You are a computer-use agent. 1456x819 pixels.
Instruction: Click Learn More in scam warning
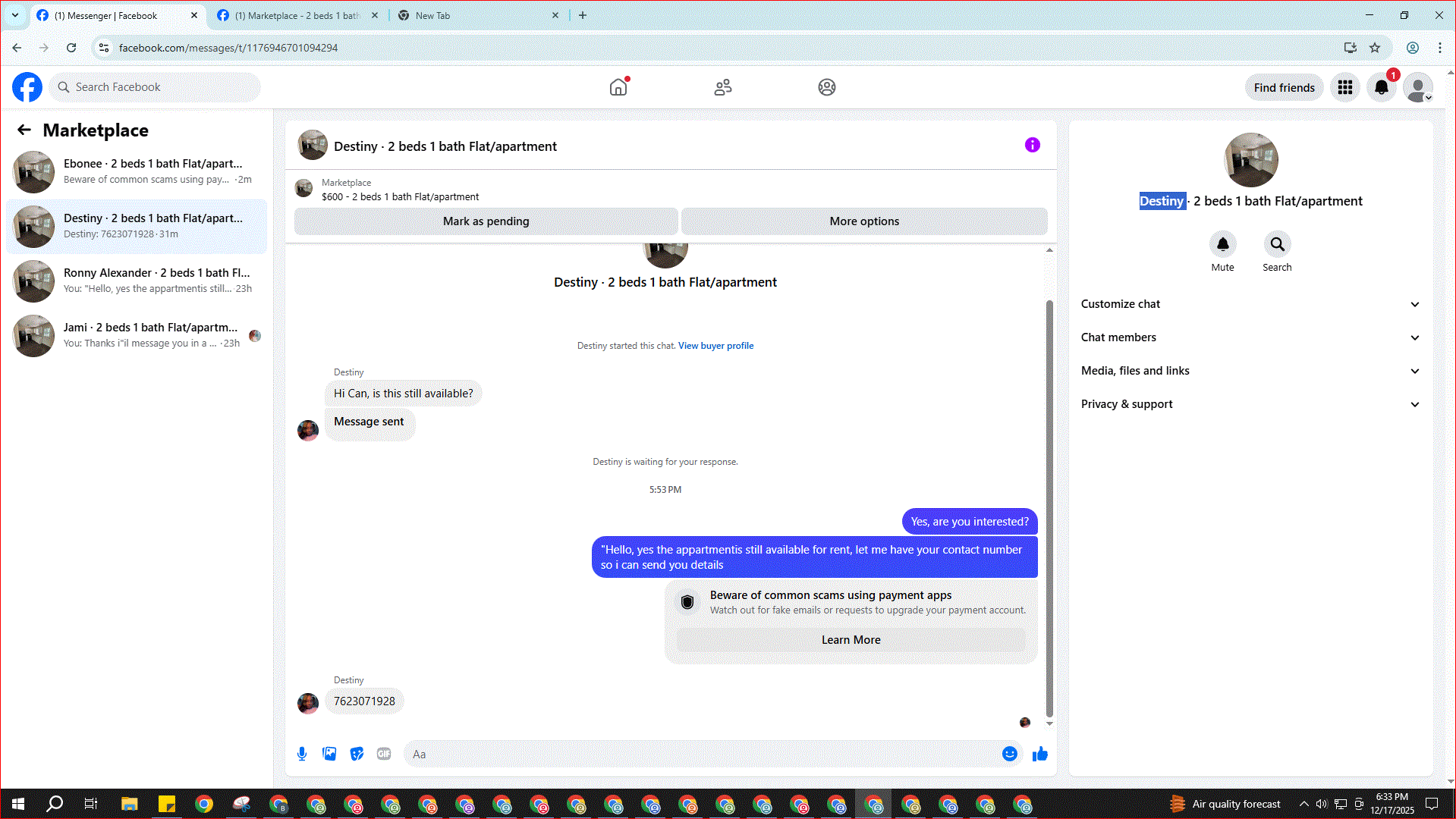(851, 640)
